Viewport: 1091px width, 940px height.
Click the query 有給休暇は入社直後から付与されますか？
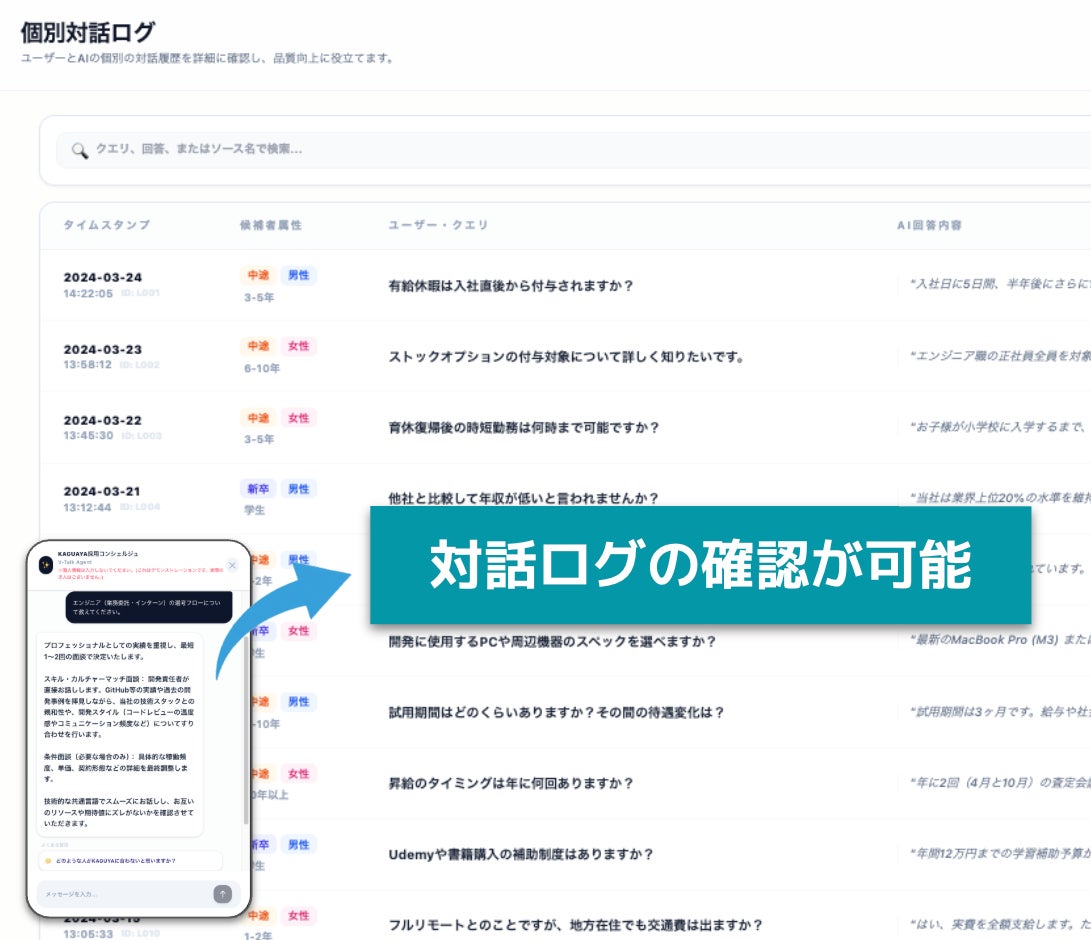[511, 286]
